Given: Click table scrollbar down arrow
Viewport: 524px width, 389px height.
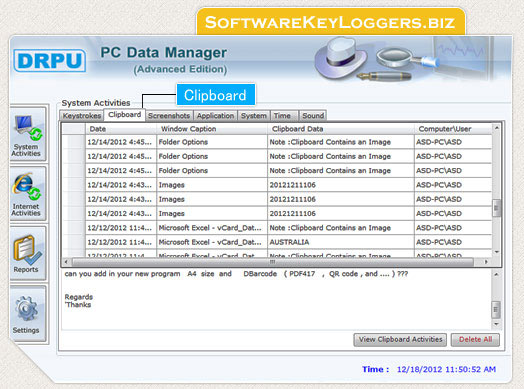Looking at the screenshot, I should 497,252.
